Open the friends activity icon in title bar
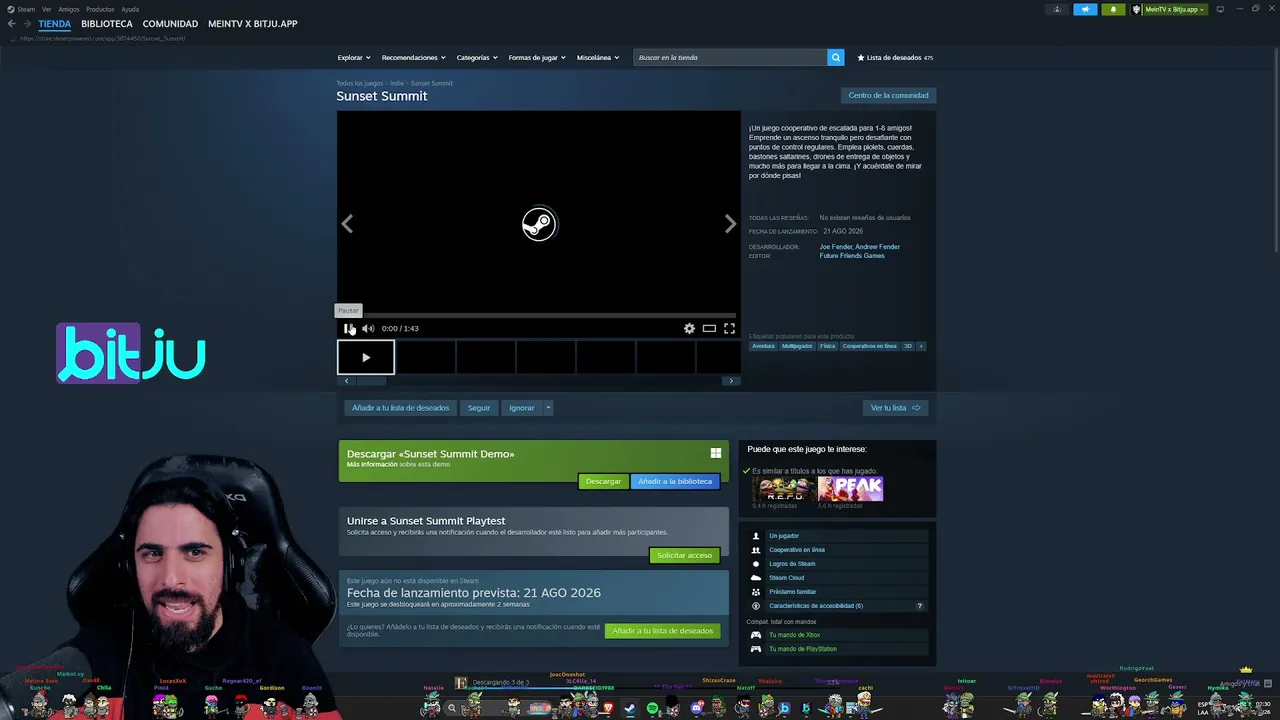Screen dimensions: 1280x720 tap(1057, 9)
